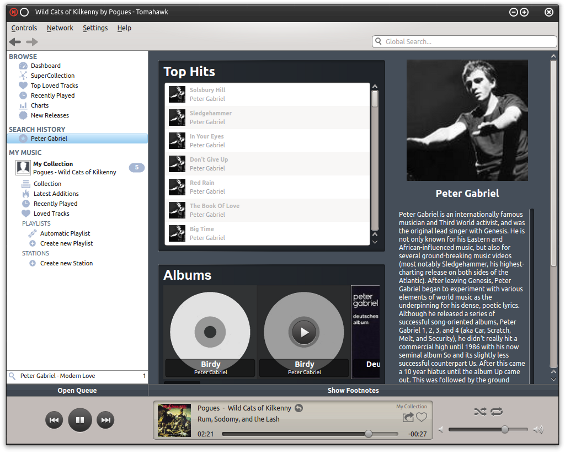565x453 pixels.
Task: Open the Charts bar icon
Action: click(x=23, y=106)
